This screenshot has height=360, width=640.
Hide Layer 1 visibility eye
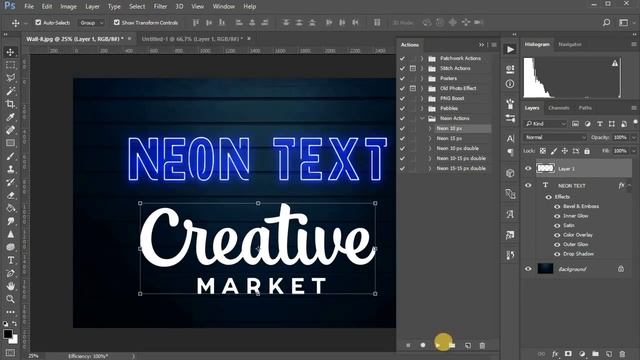click(x=528, y=168)
